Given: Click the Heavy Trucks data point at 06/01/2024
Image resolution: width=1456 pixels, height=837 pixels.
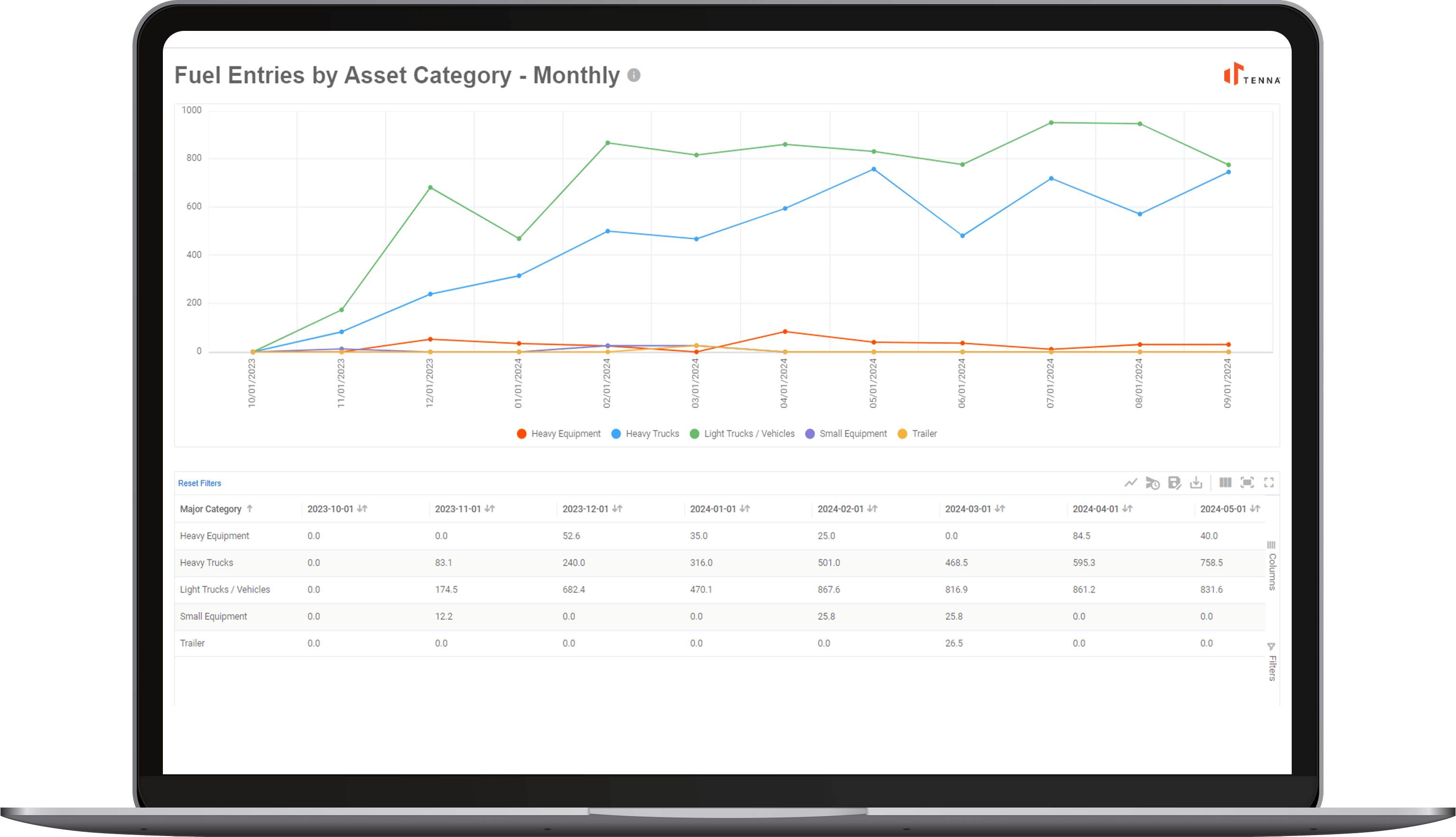Looking at the screenshot, I should pyautogui.click(x=963, y=236).
